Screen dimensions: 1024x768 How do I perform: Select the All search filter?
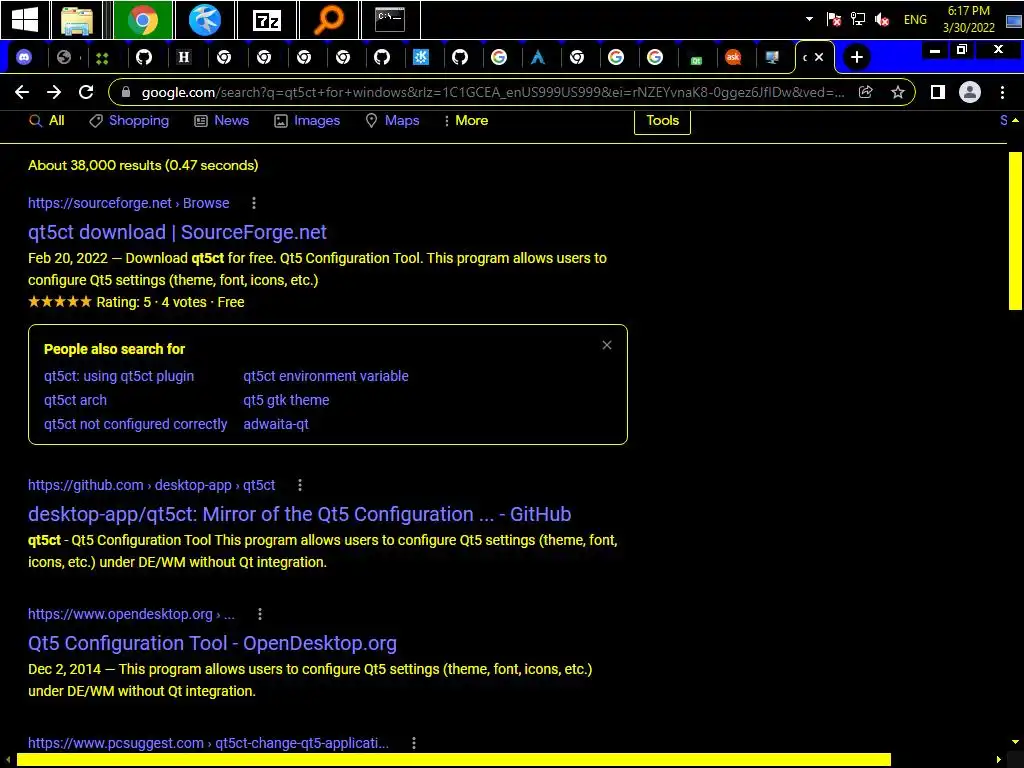coord(47,120)
